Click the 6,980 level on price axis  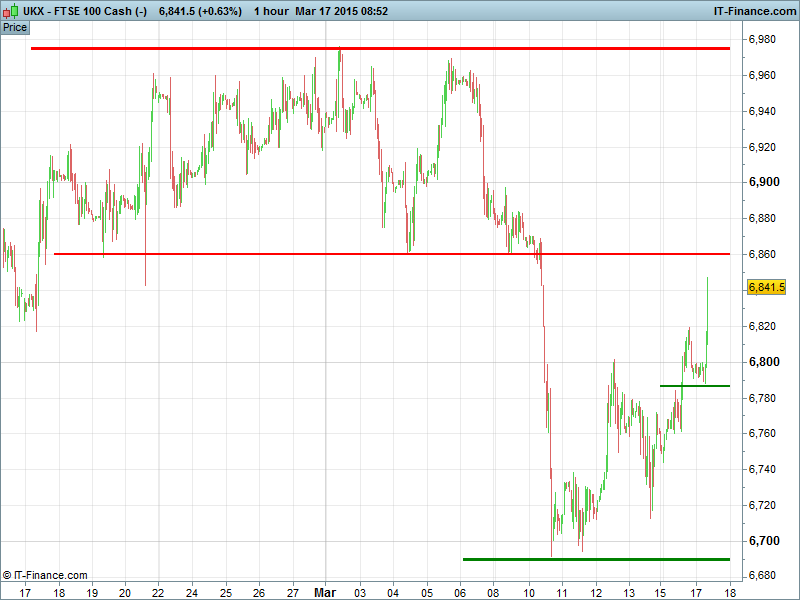764,40
